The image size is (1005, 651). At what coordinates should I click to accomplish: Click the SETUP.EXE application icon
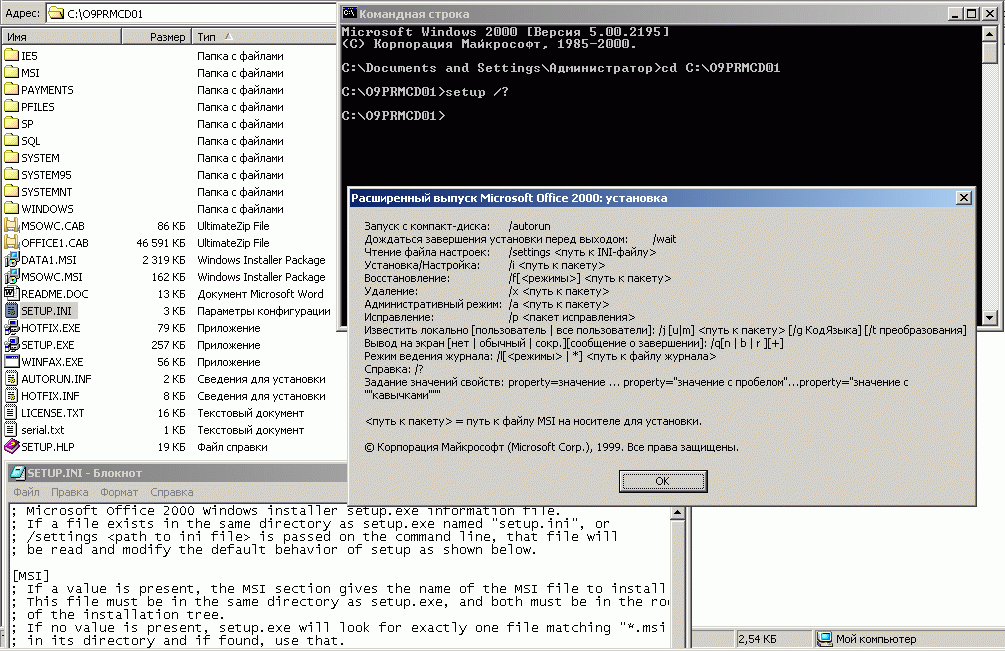12,344
